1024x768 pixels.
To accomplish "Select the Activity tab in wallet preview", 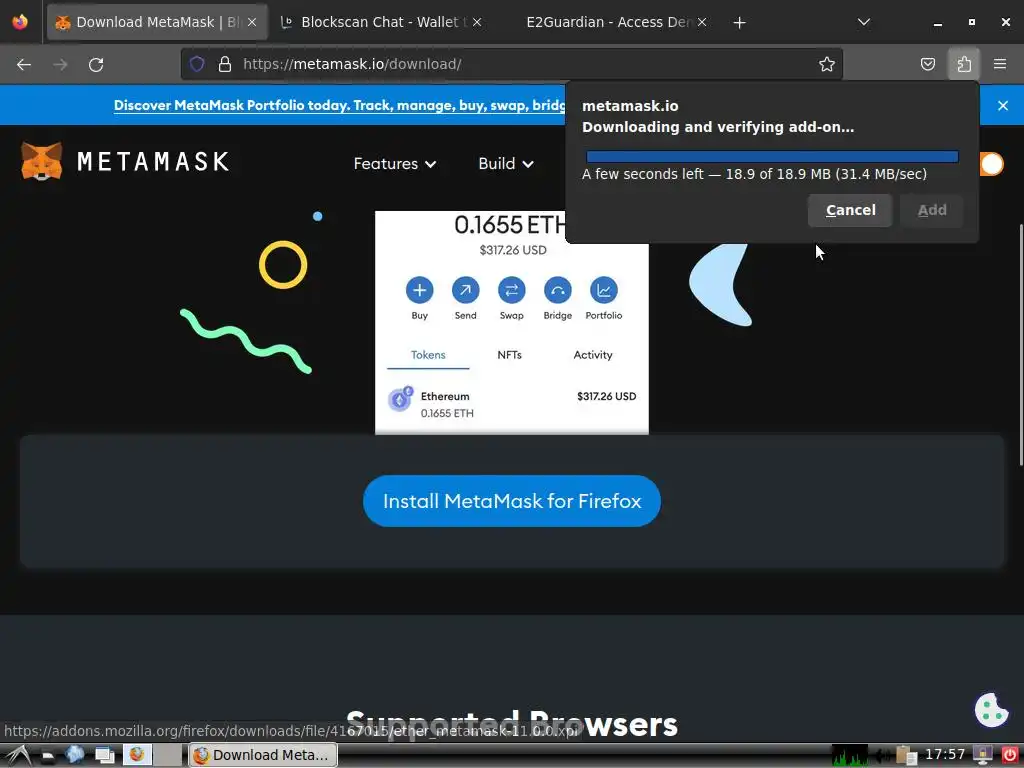I will (x=592, y=355).
